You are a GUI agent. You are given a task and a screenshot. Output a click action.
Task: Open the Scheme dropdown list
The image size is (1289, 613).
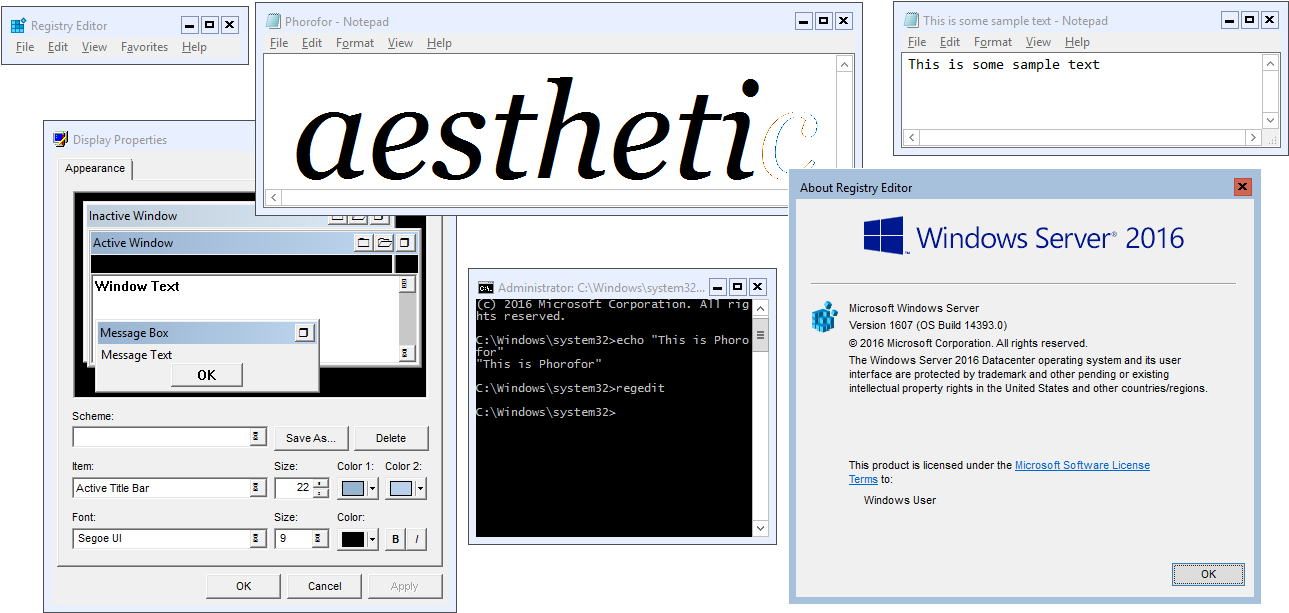coord(256,437)
